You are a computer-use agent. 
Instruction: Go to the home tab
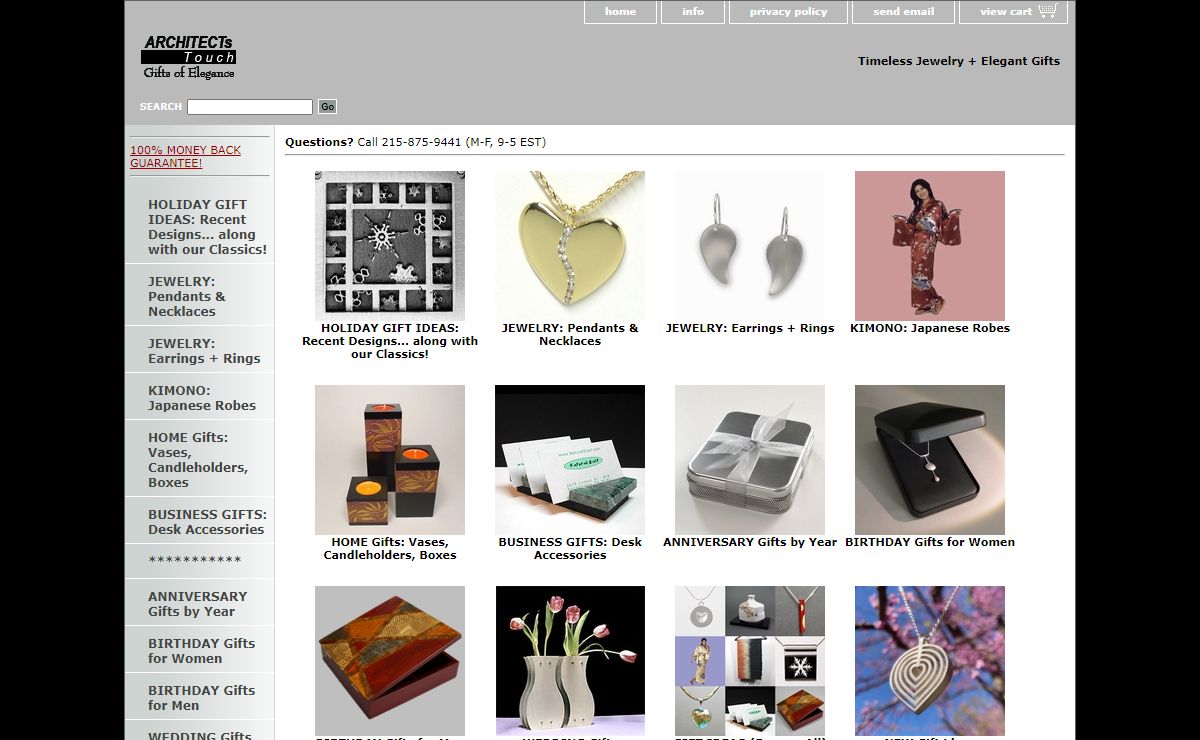tap(620, 12)
